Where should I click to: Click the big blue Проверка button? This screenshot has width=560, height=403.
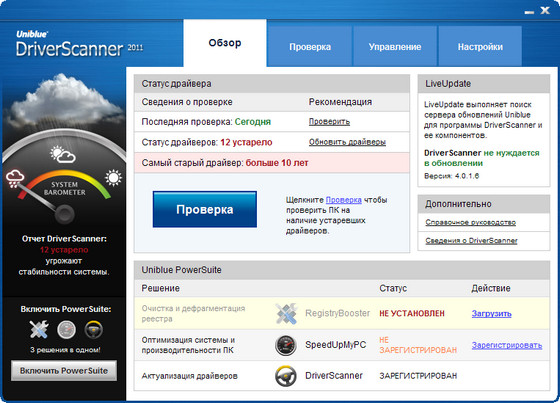click(205, 209)
